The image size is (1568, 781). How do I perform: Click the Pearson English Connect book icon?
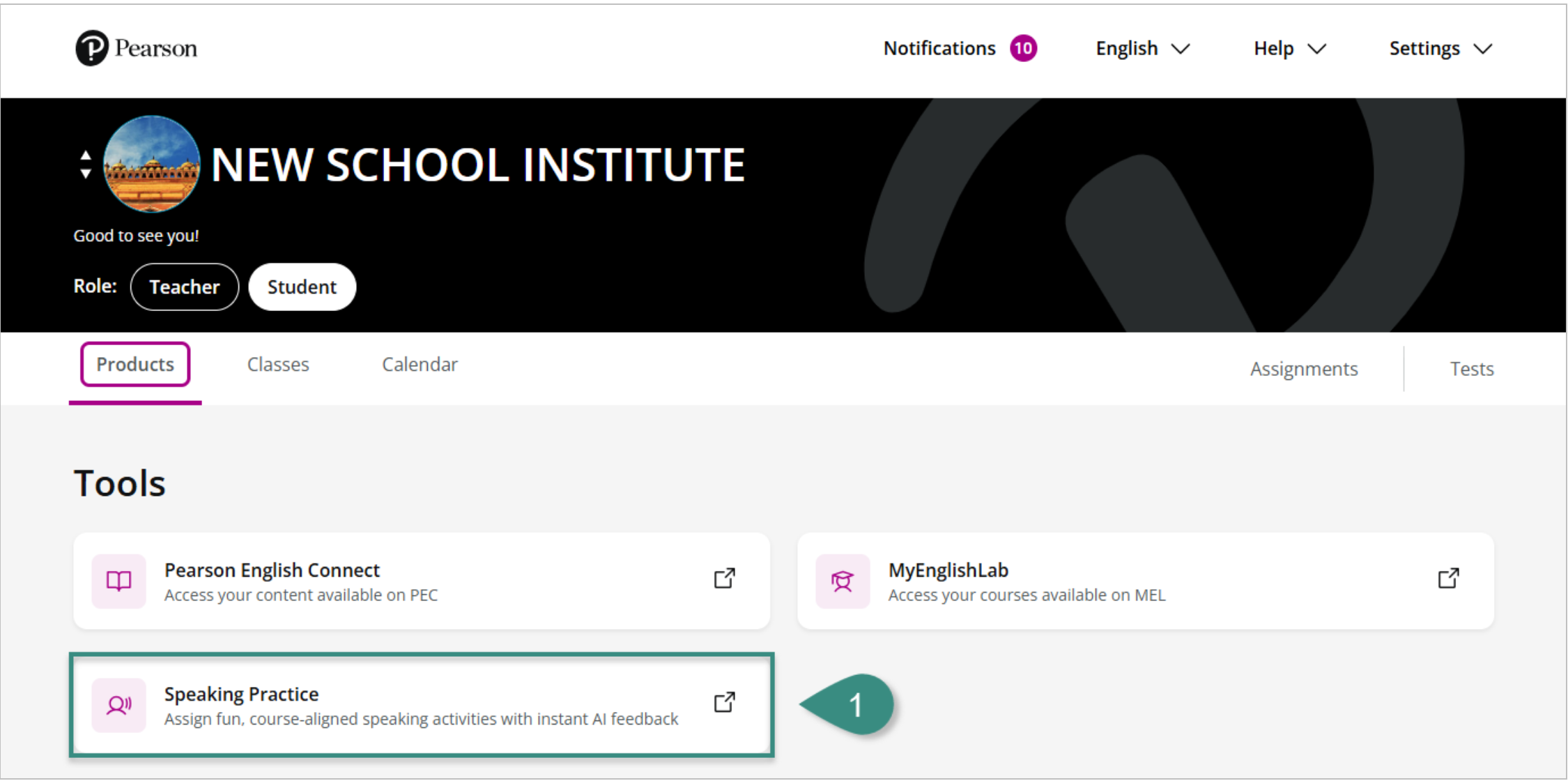pyautogui.click(x=118, y=581)
